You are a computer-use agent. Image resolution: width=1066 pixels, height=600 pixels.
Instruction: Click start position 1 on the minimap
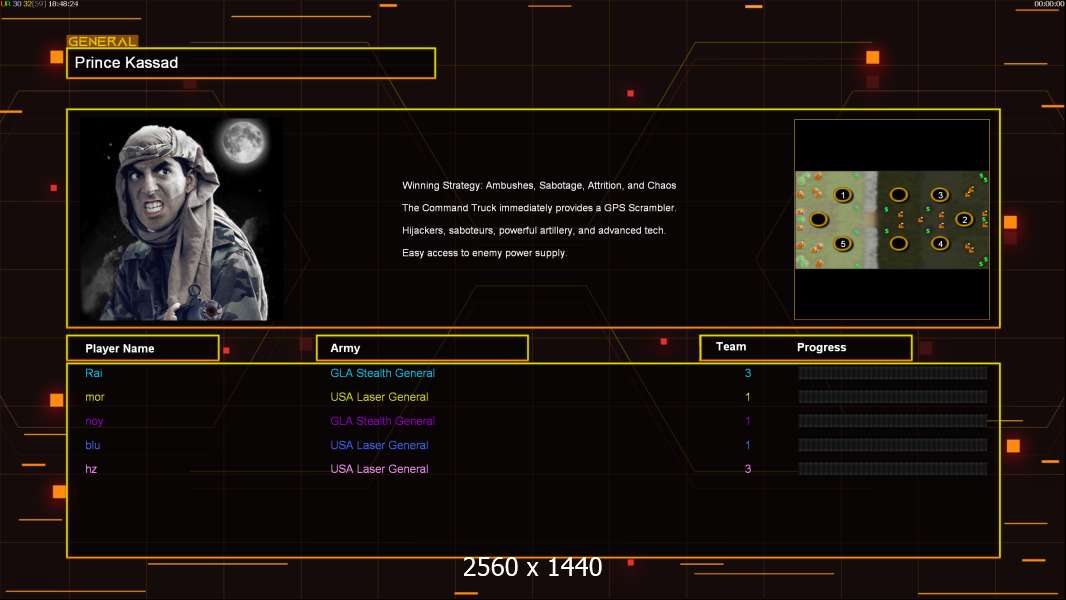[843, 195]
